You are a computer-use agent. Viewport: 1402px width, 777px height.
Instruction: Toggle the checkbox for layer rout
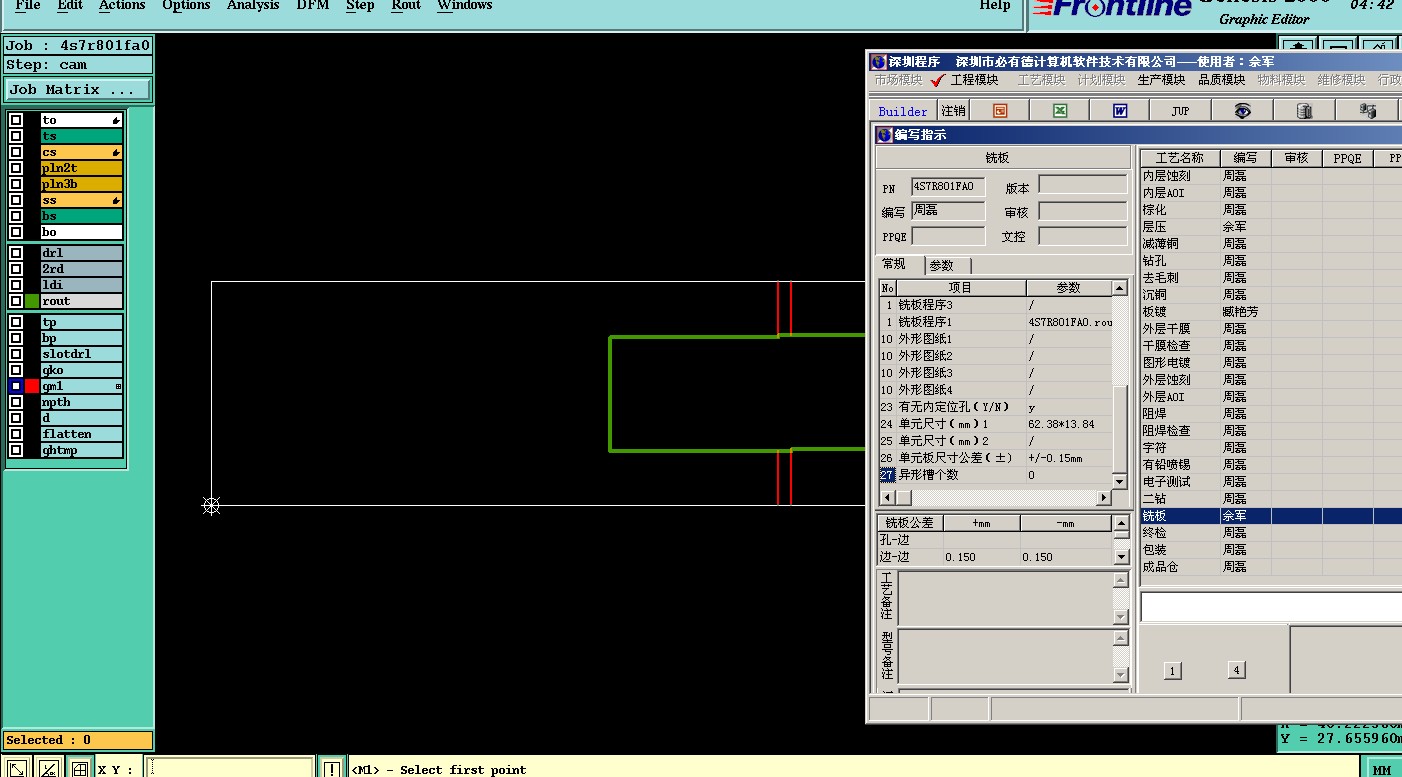[x=16, y=301]
